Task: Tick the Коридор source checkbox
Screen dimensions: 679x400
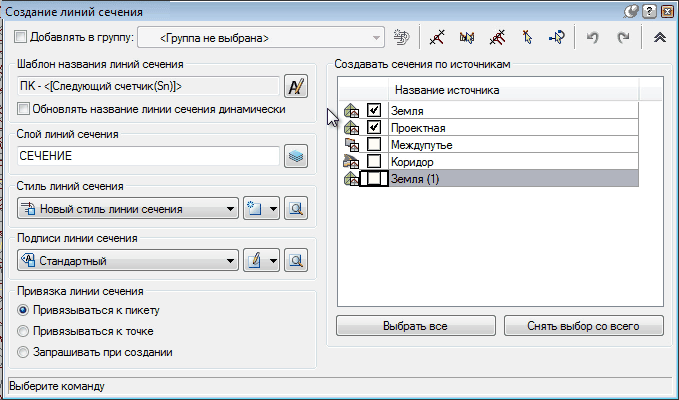Action: pyautogui.click(x=374, y=161)
